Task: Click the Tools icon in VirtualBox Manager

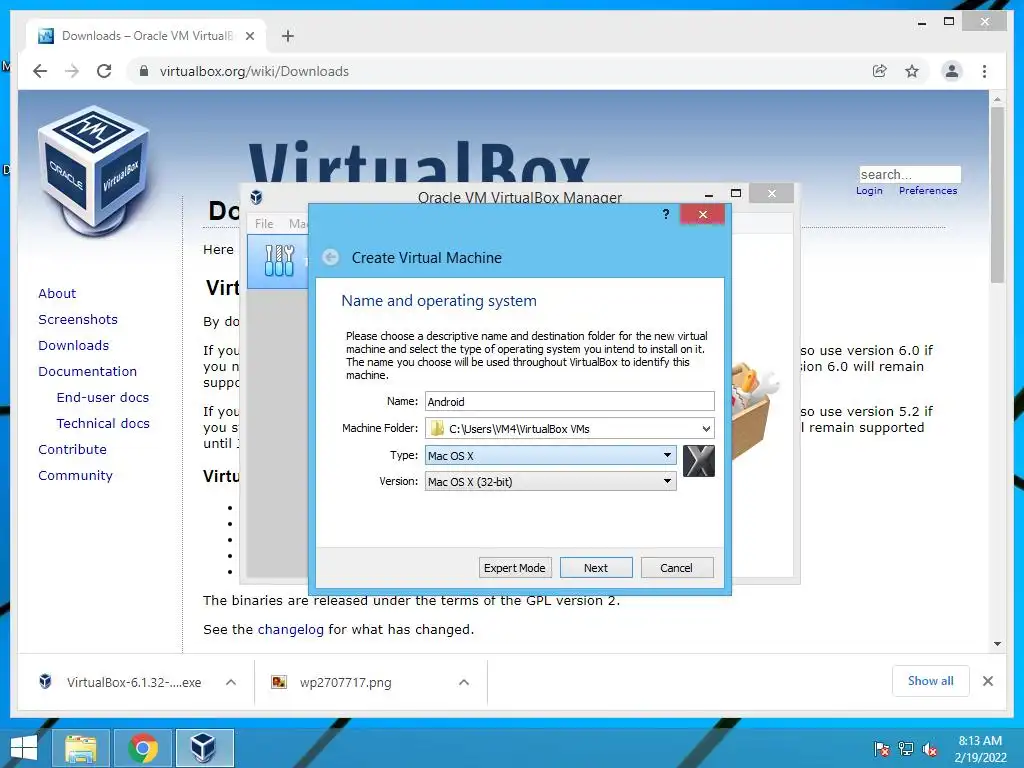Action: [x=280, y=261]
